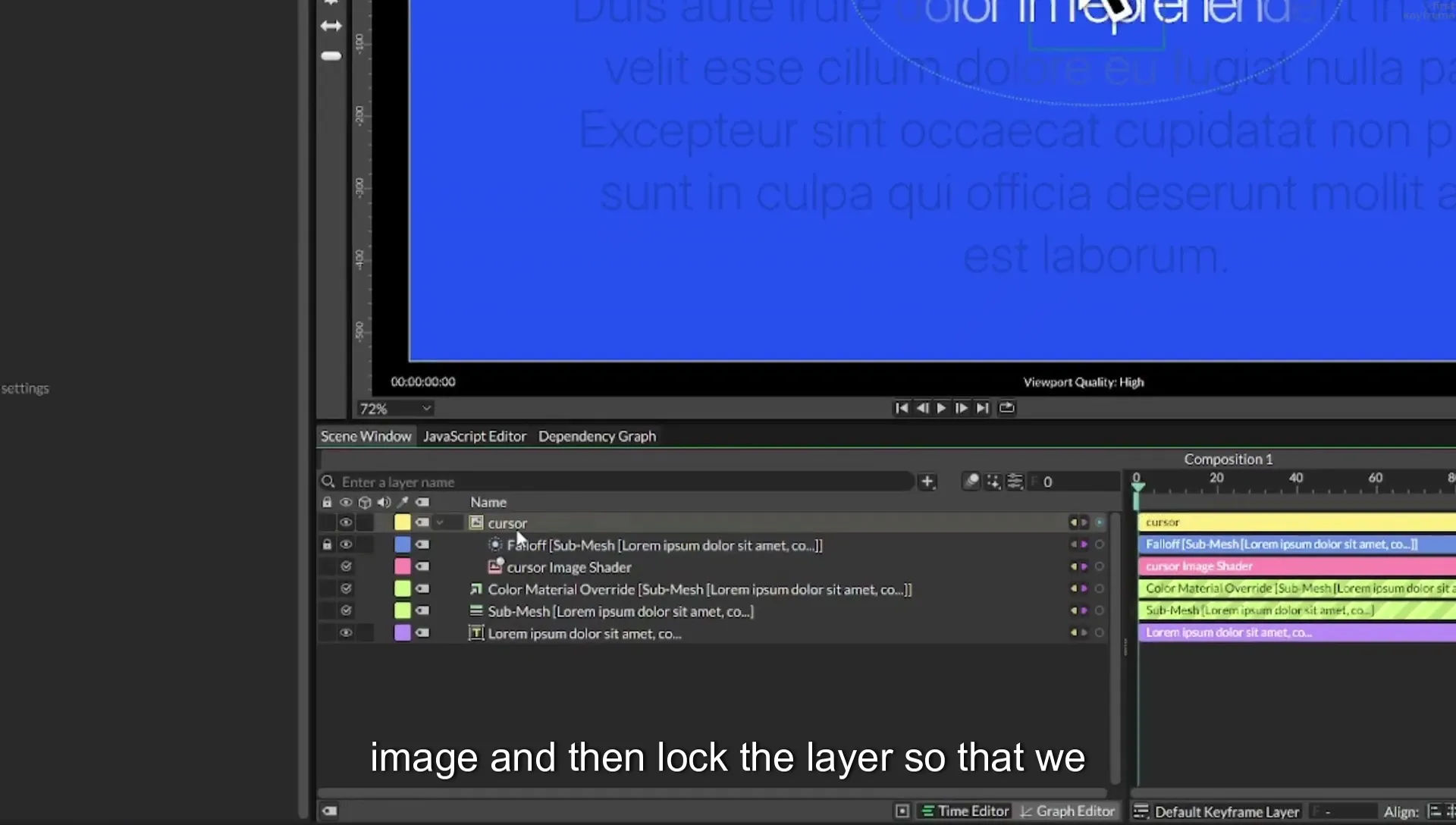Image resolution: width=1456 pixels, height=825 pixels.
Task: Play the composition
Action: 942,408
